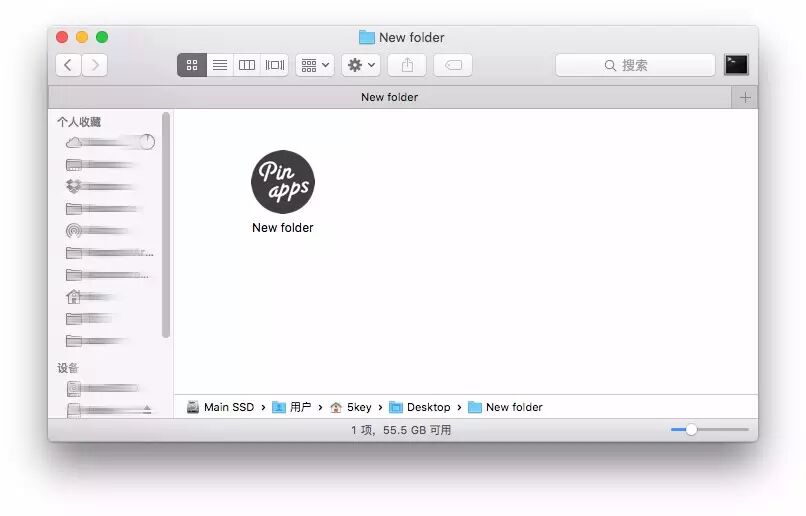The width and height of the screenshot is (806, 516).
Task: Click the search field
Action: [635, 65]
